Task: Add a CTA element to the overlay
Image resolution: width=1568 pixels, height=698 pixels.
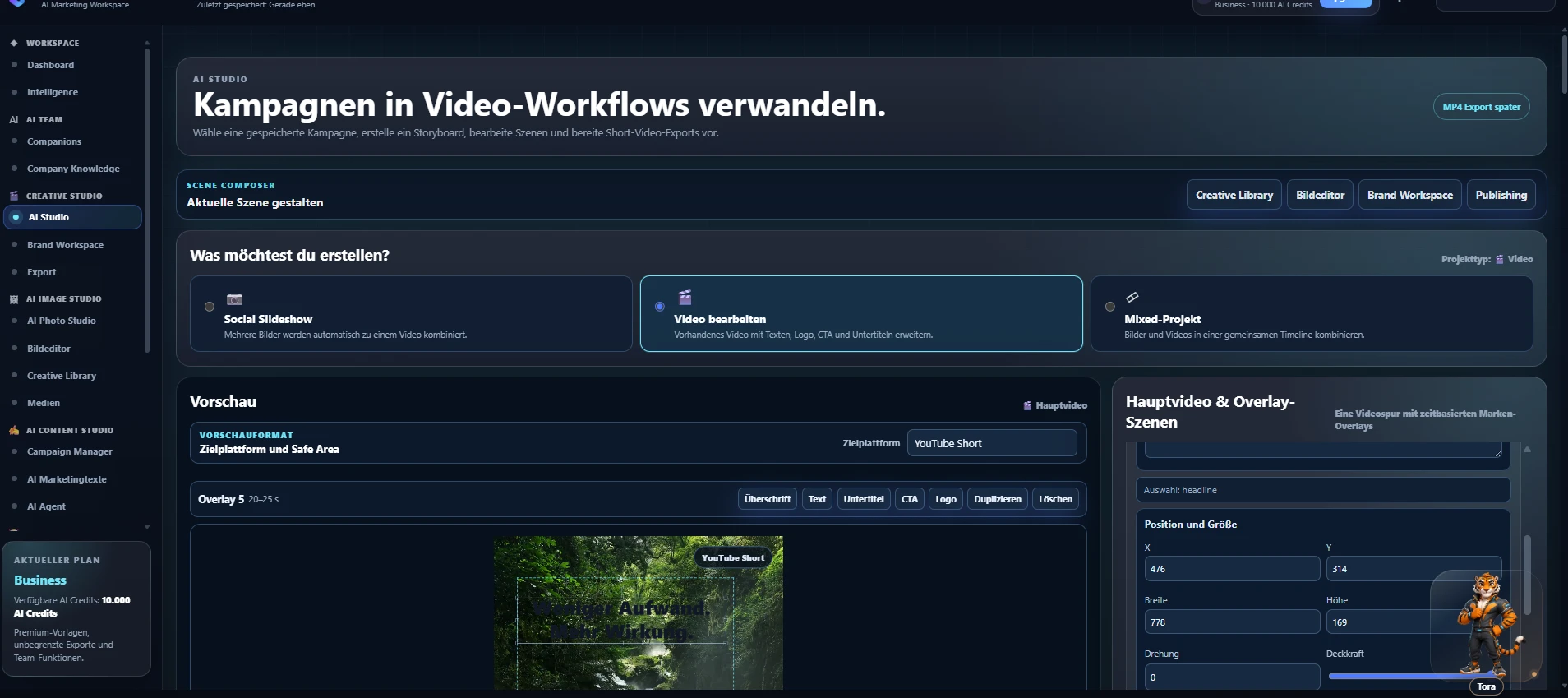Action: [x=909, y=499]
